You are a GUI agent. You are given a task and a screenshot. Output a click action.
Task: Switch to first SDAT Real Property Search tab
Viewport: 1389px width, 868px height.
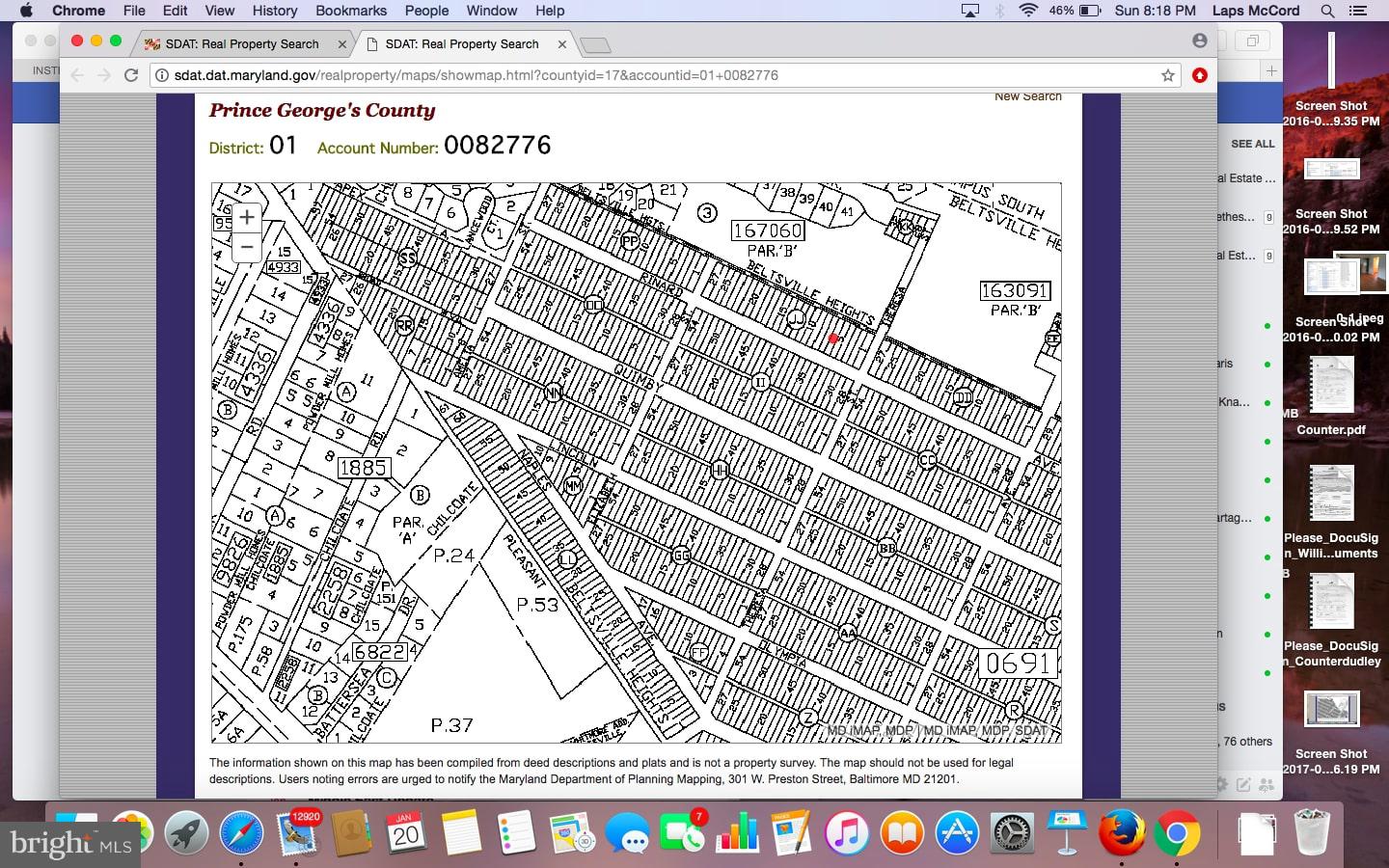(241, 44)
